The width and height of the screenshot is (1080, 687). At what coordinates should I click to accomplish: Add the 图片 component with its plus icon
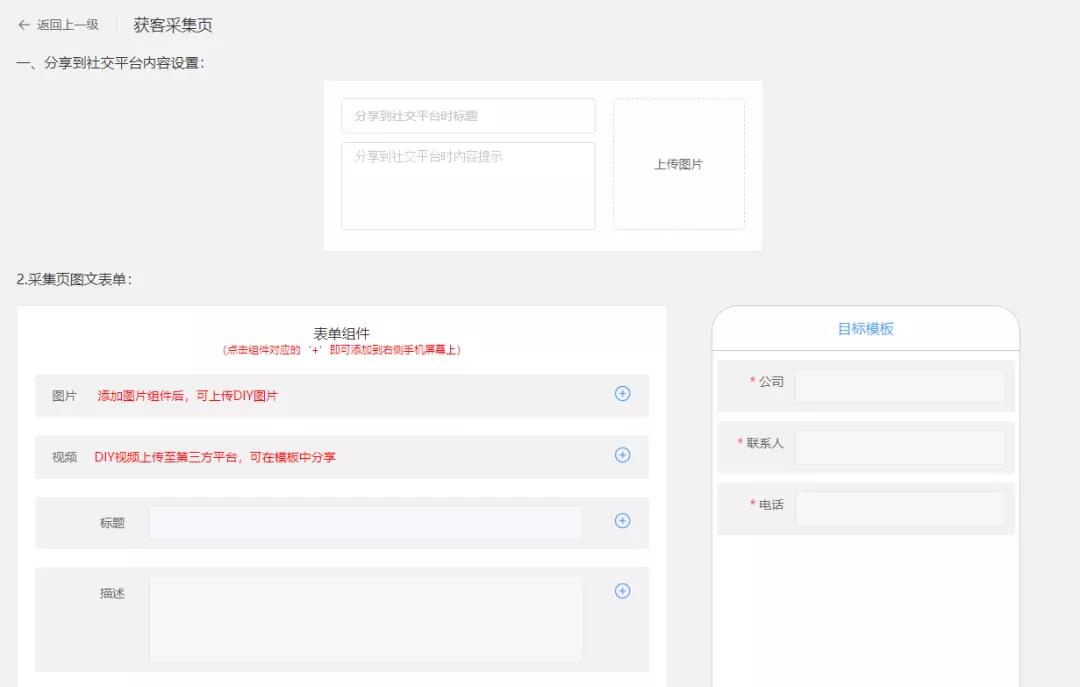(622, 394)
